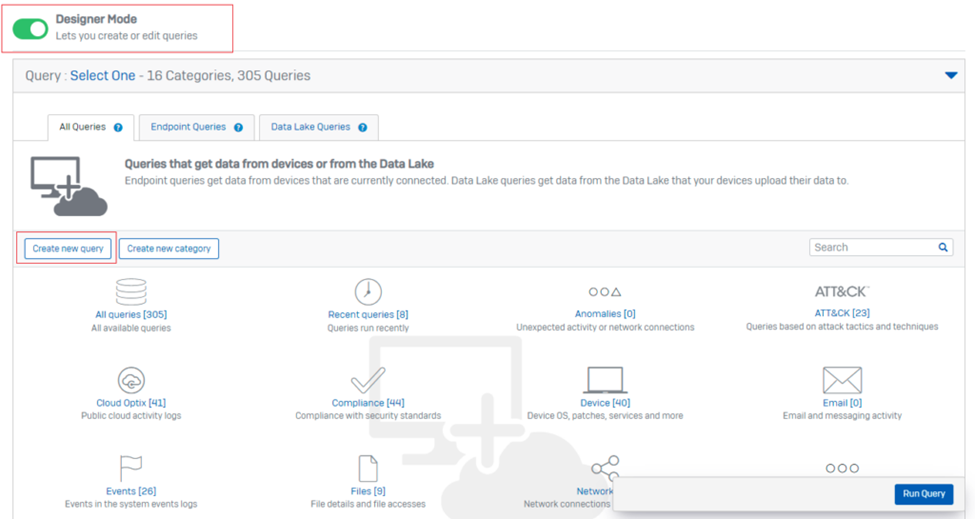Click into the Search input field
The width and height of the screenshot is (975, 519).
872,247
